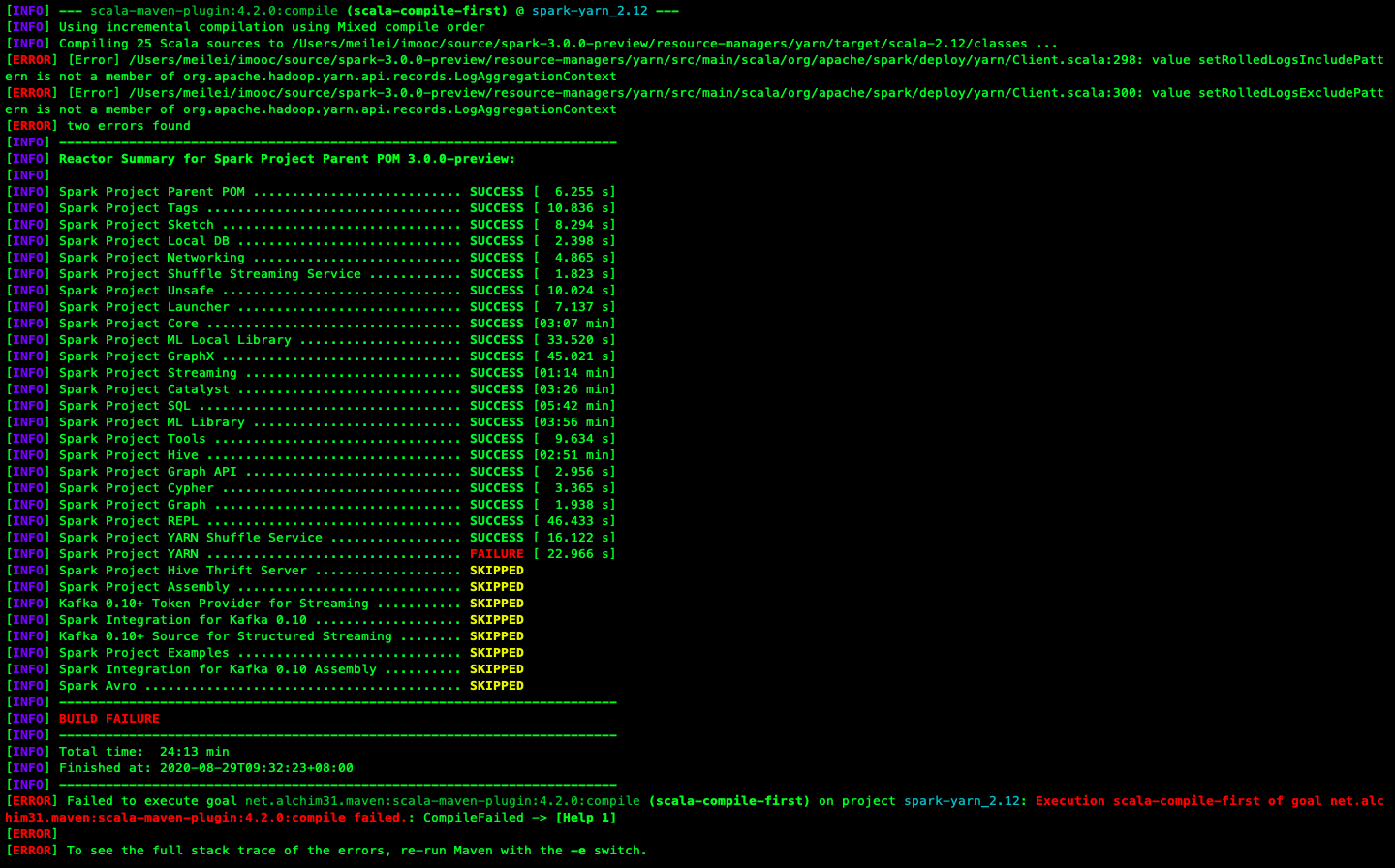
Task: Select 'Spark Project Graph API' line
Action: (311, 472)
